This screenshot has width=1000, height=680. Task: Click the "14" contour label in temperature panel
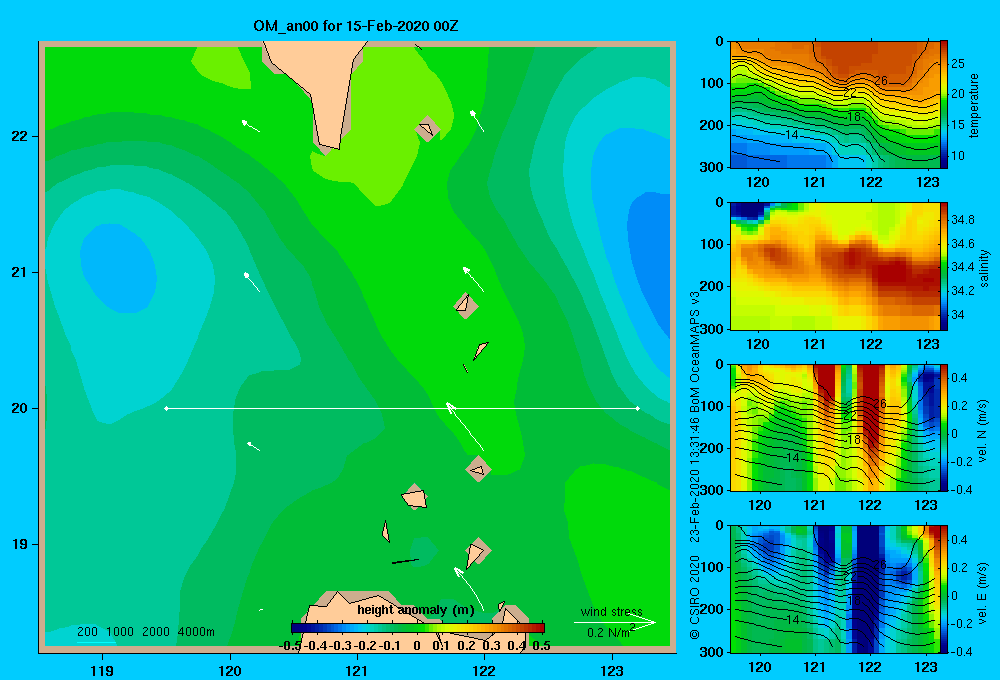pos(791,135)
